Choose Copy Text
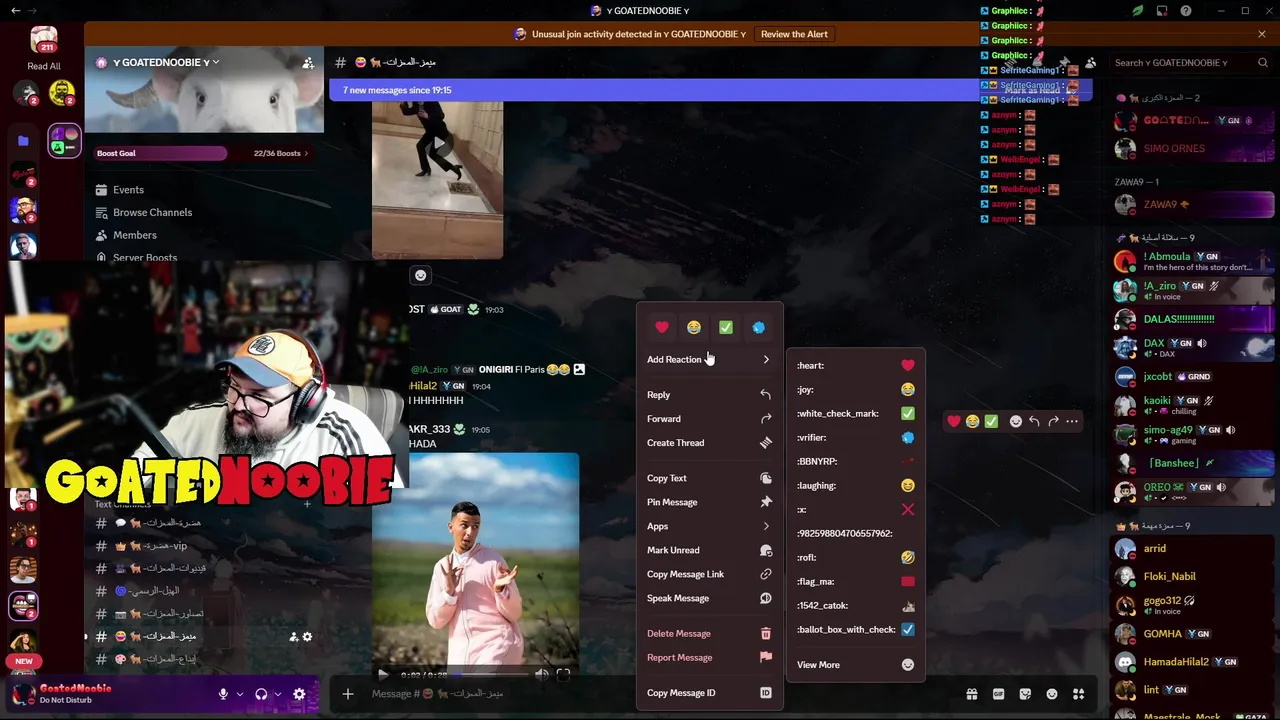Viewport: 1280px width, 720px height. point(709,478)
